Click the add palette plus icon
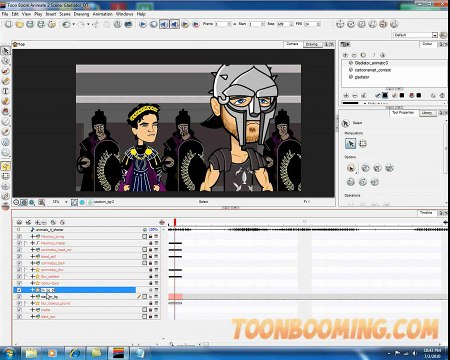 tap(345, 55)
